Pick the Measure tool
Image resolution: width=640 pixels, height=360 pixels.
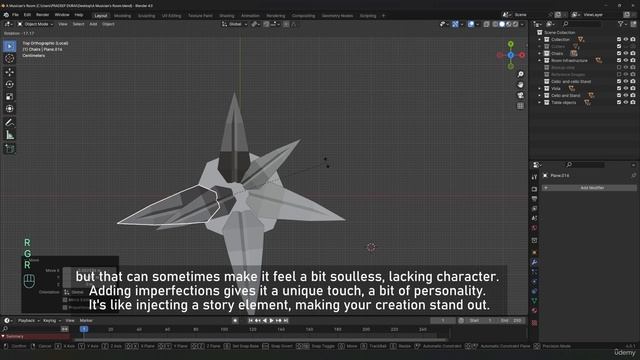pyautogui.click(x=9, y=135)
